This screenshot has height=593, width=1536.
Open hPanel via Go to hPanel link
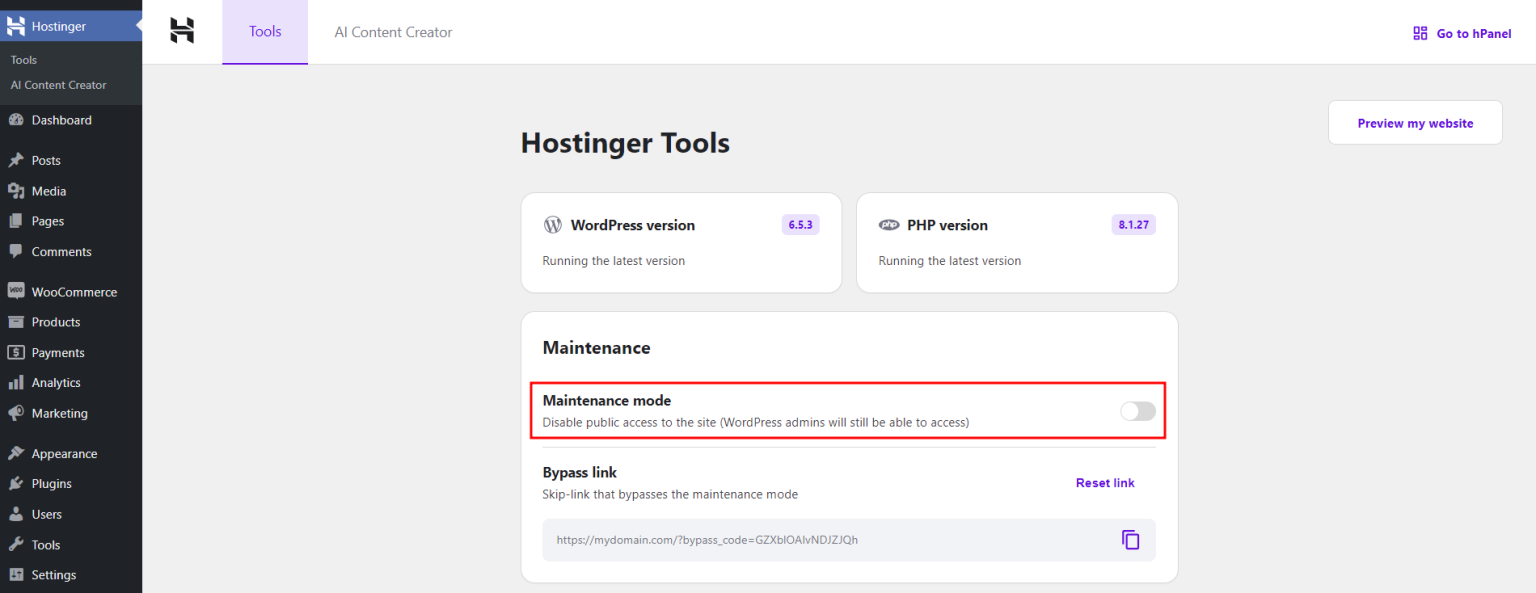pos(1461,32)
